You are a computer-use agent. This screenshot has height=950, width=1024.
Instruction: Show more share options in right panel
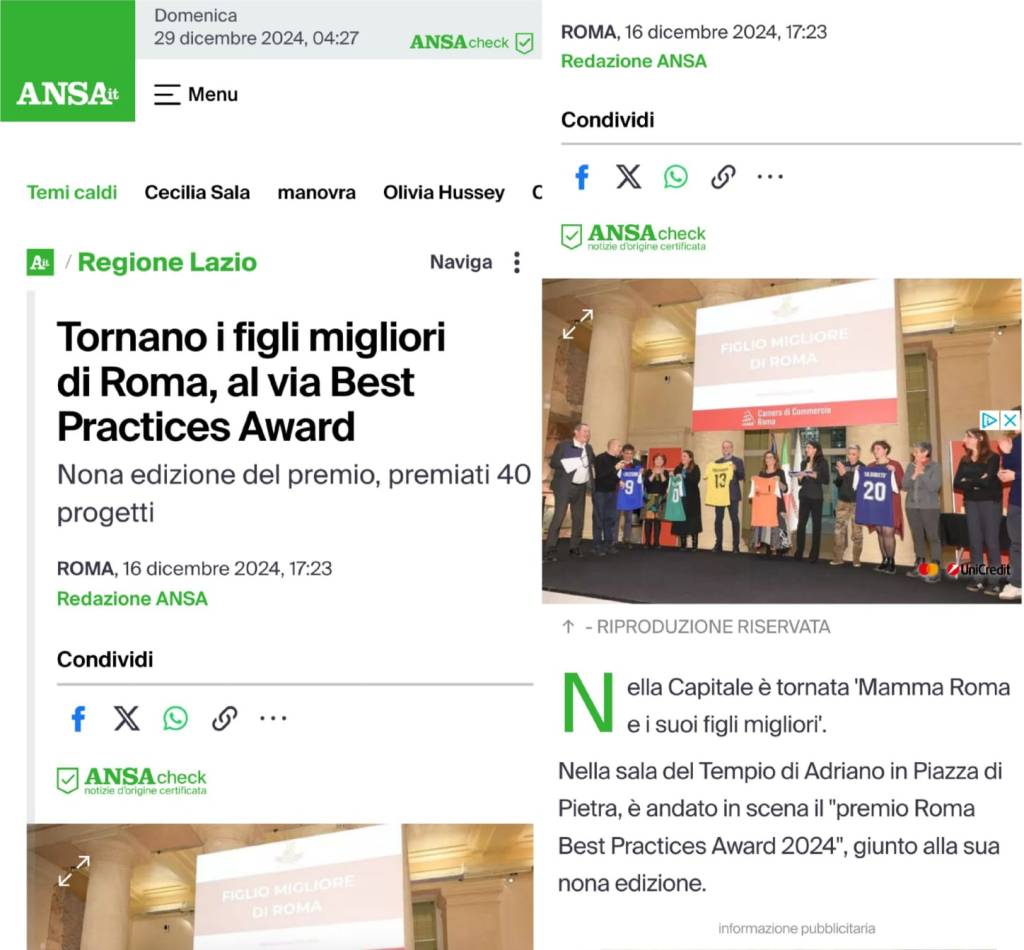click(x=770, y=176)
